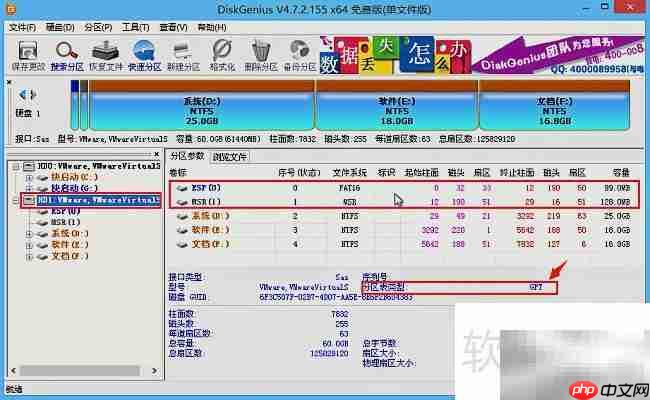
Task: Click the 格式化 format icon
Action: (x=222, y=51)
